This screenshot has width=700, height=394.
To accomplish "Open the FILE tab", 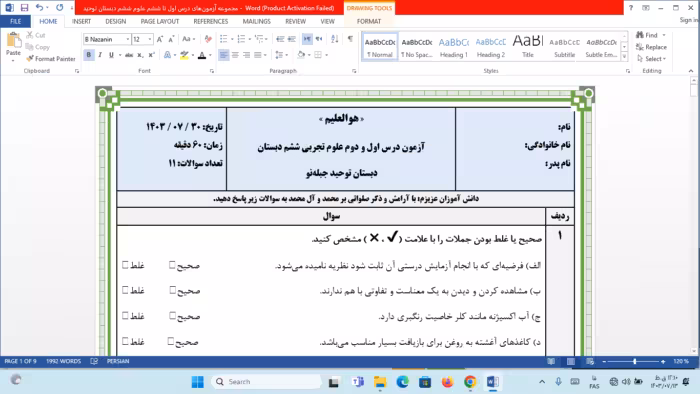I will [x=16, y=21].
